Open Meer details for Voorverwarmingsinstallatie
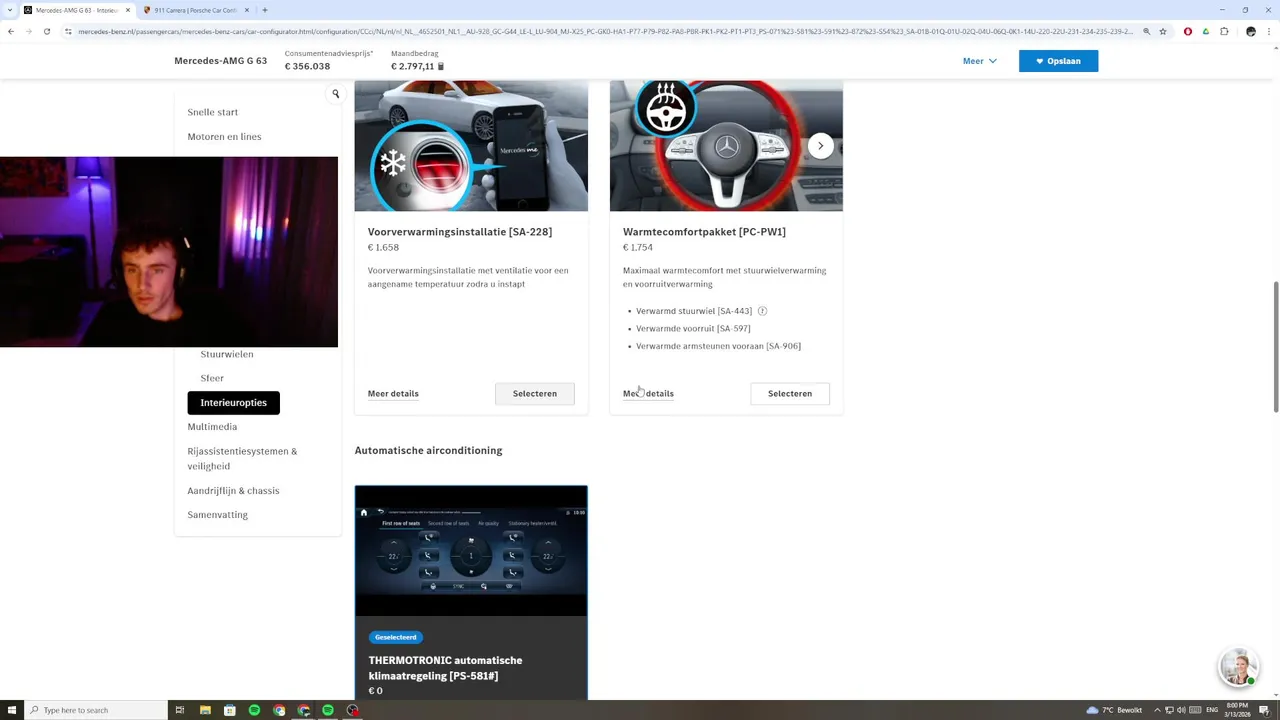This screenshot has width=1280, height=720. (393, 394)
